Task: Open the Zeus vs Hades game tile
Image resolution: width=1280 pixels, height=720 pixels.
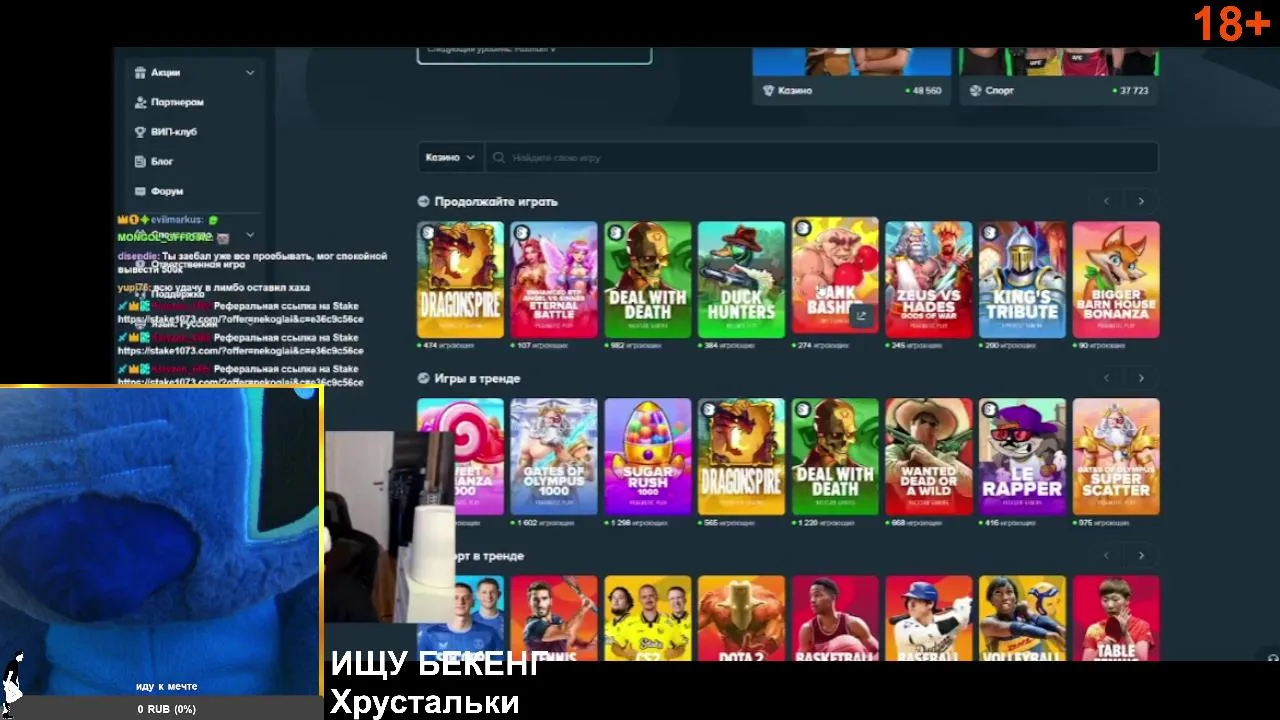Action: pyautogui.click(x=929, y=279)
